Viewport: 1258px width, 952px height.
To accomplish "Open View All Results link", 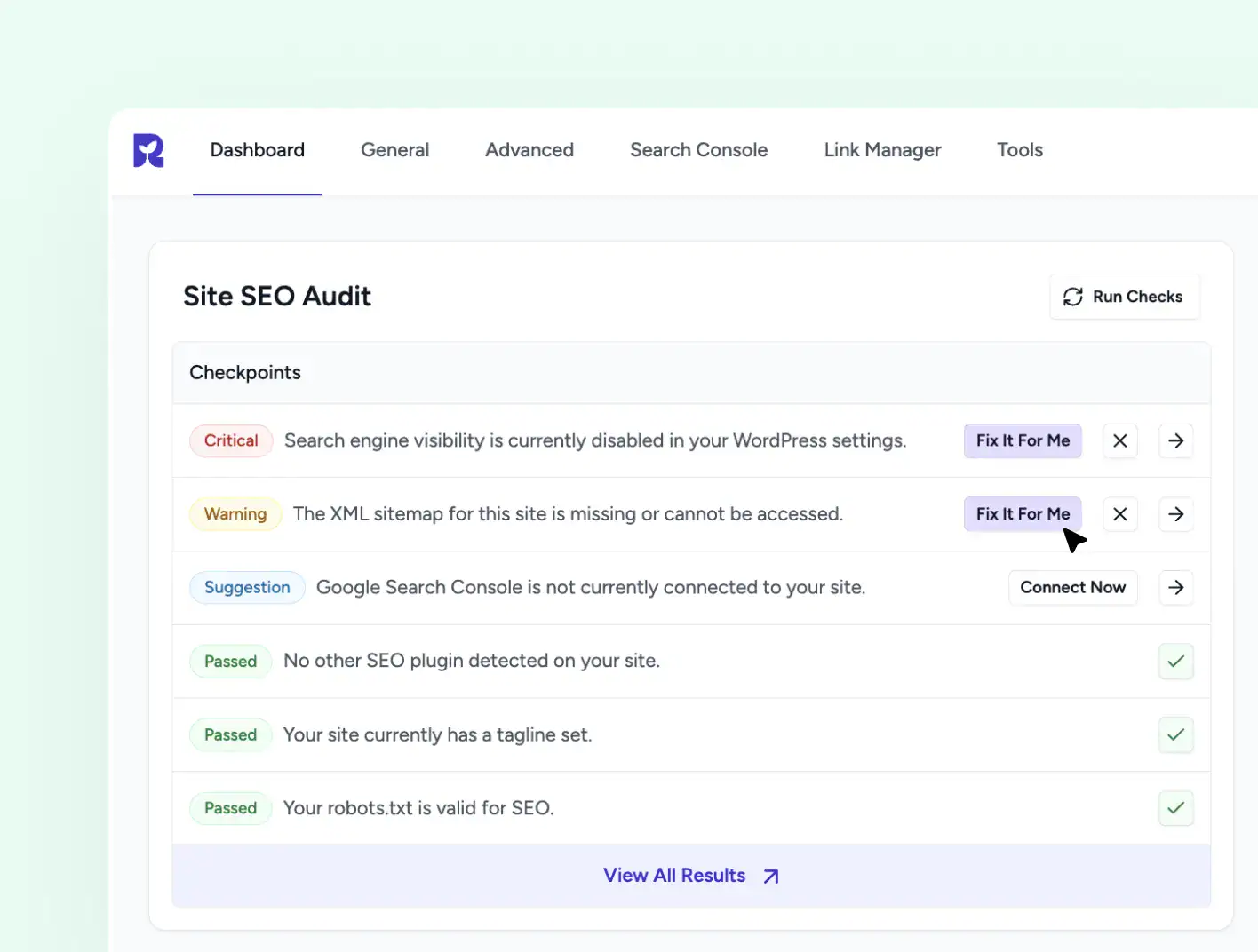I will click(x=691, y=876).
